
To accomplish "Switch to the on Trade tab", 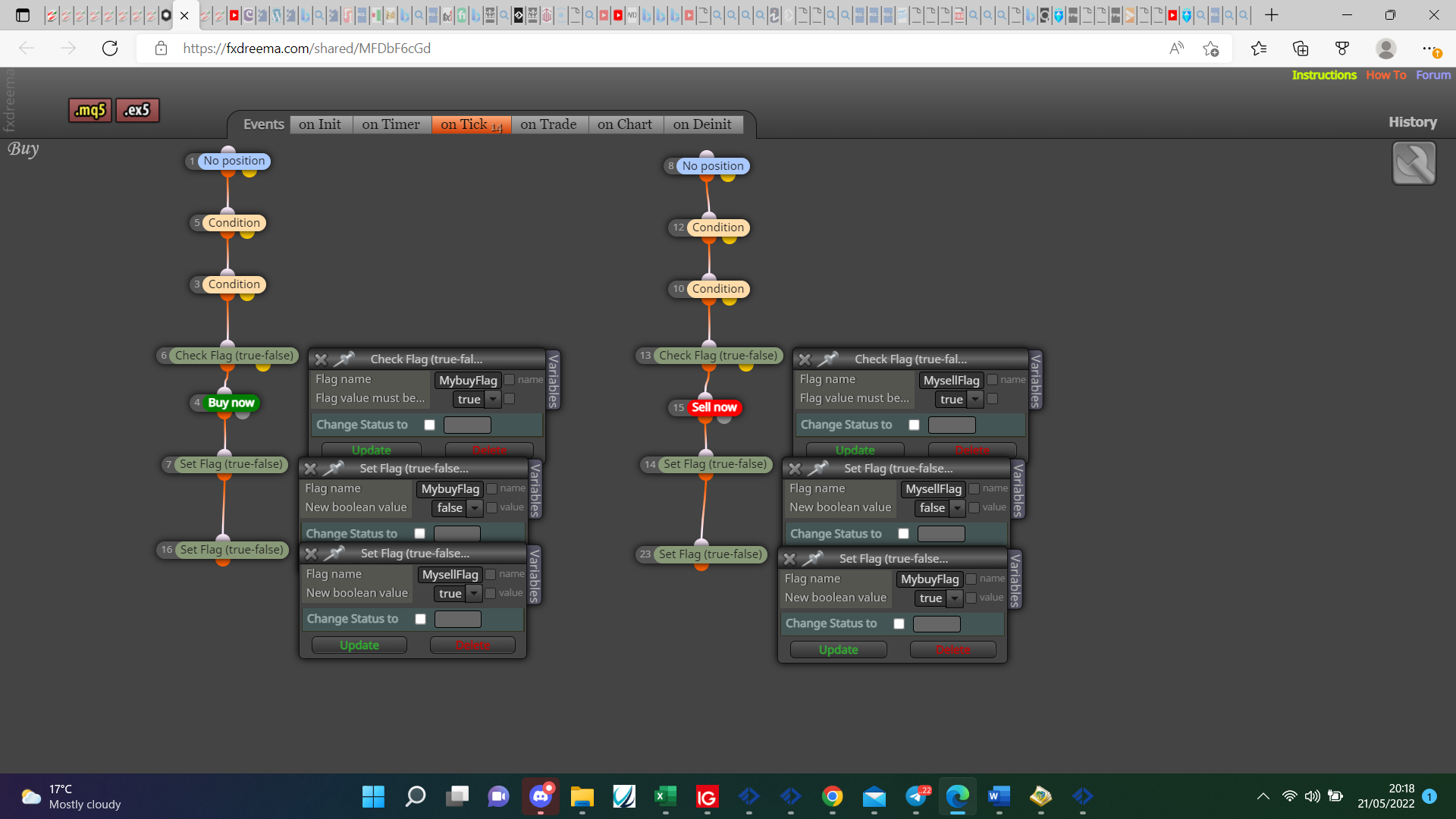I will point(548,124).
